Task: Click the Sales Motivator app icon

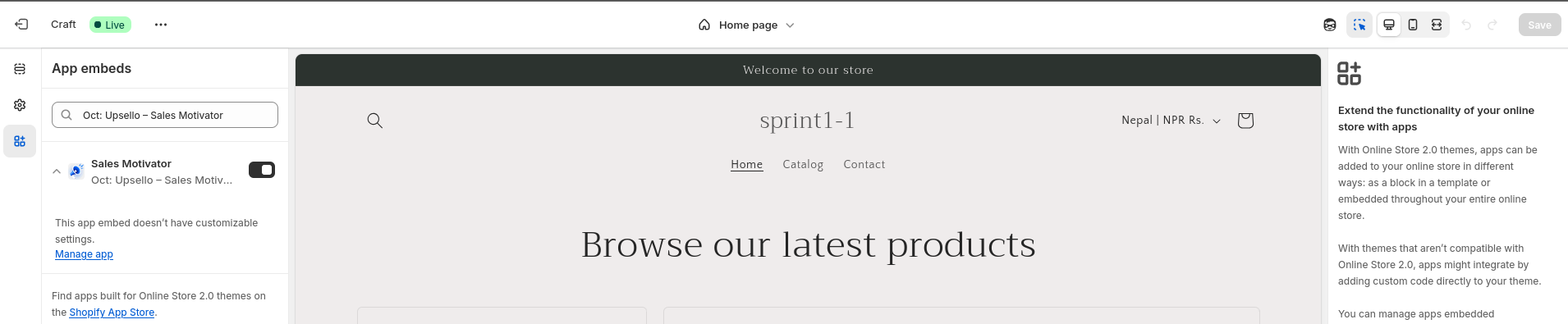Action: point(76,171)
